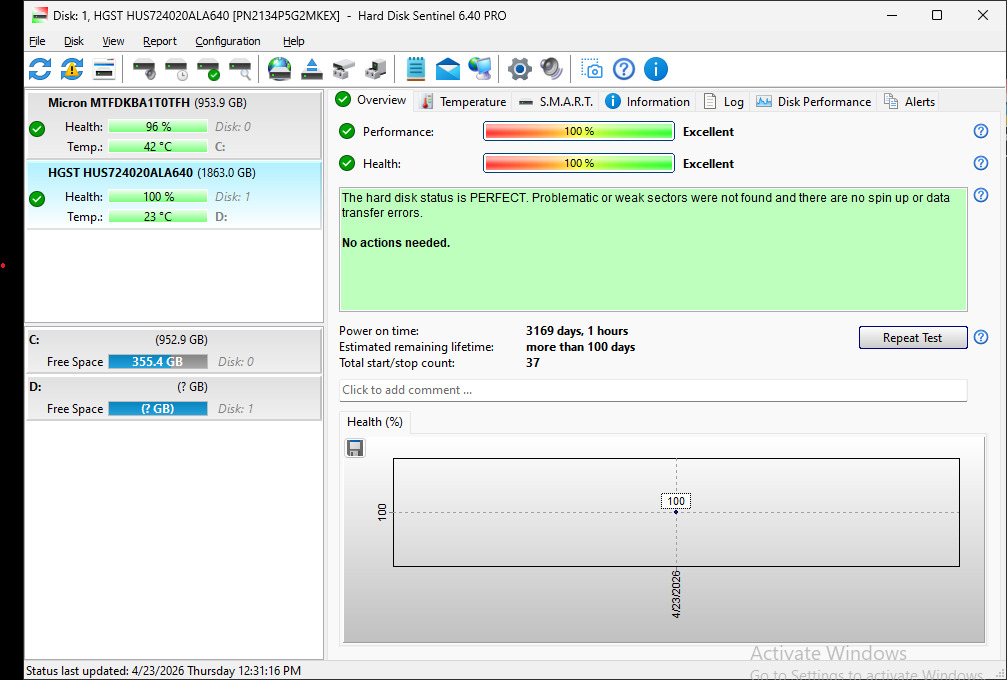Click the teal notepad report toolbar icon

pos(416,69)
